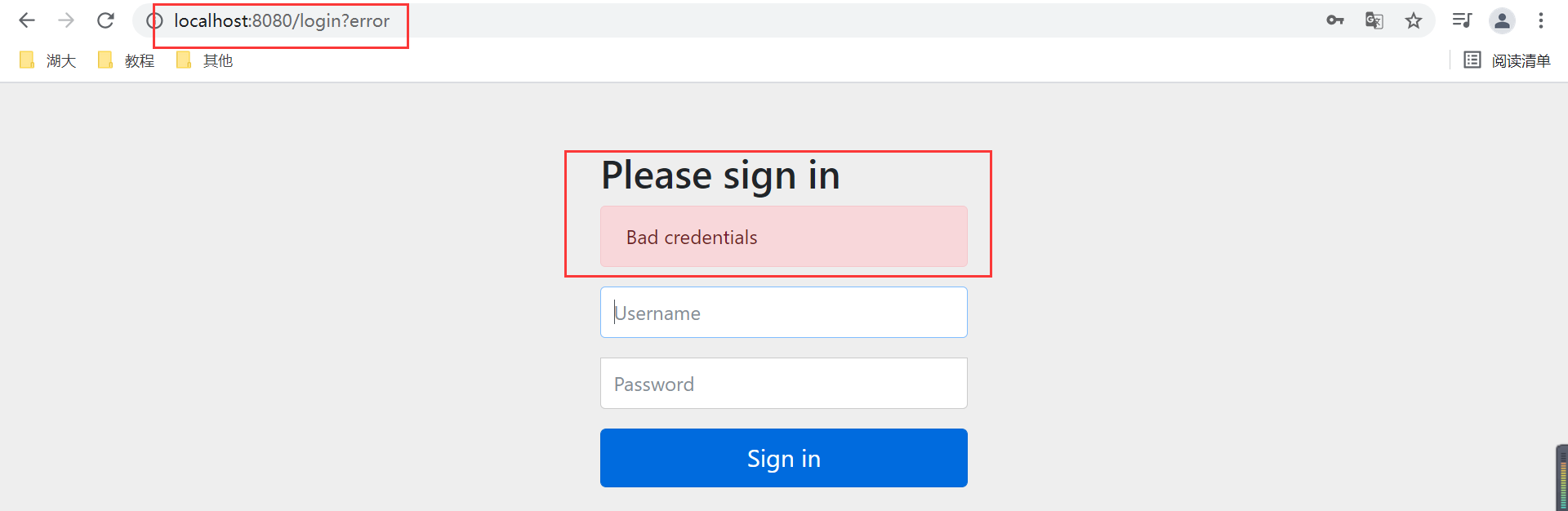Click the blue Sign in button
The height and width of the screenshot is (511, 1568).
tap(784, 458)
